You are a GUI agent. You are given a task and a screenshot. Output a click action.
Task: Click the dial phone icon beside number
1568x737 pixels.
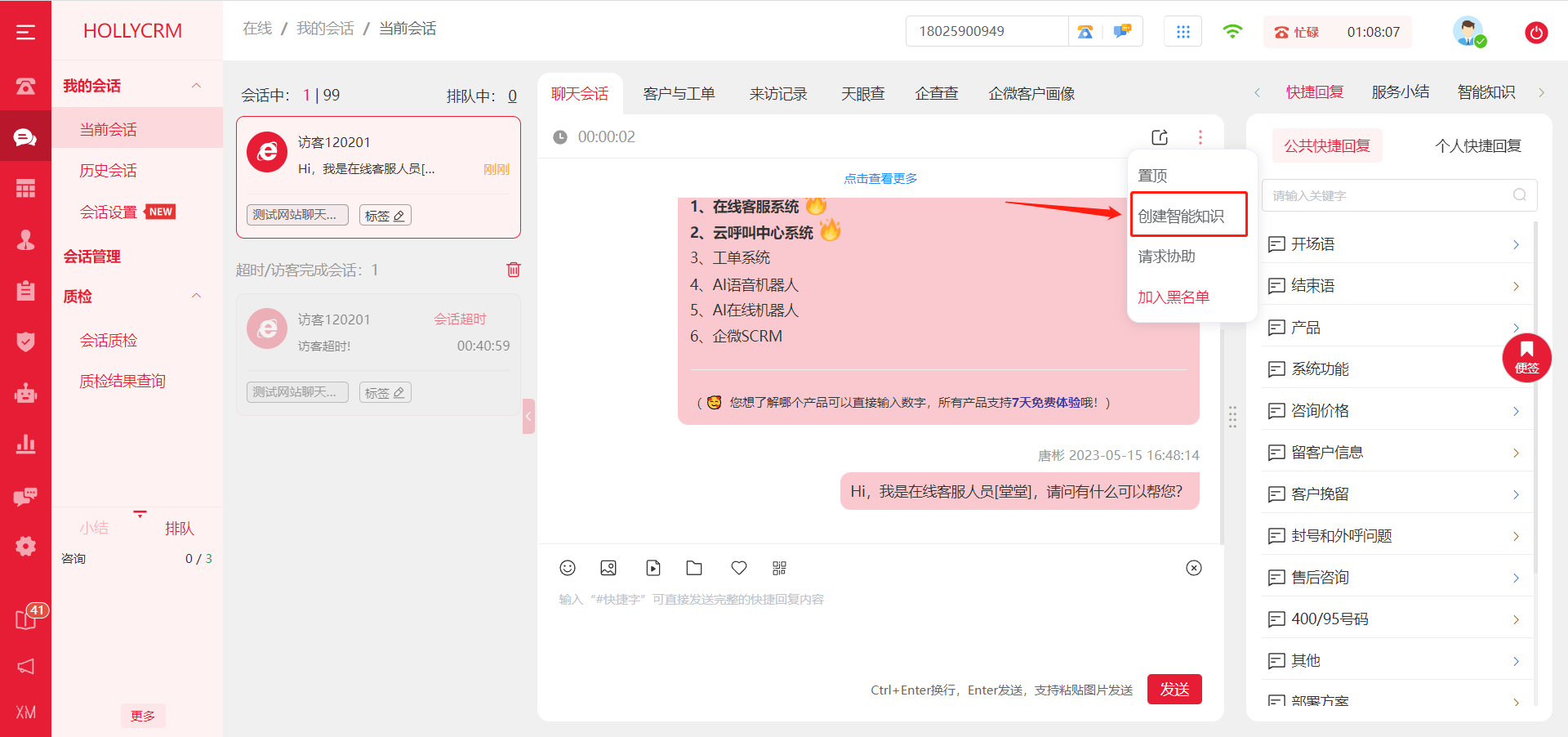click(x=1085, y=32)
